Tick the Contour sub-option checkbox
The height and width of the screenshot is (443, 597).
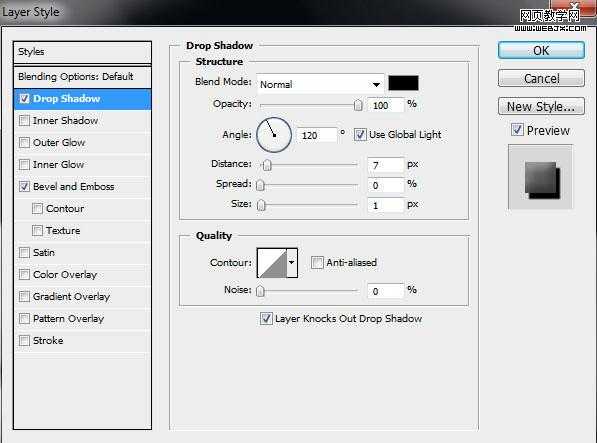pyautogui.click(x=37, y=209)
